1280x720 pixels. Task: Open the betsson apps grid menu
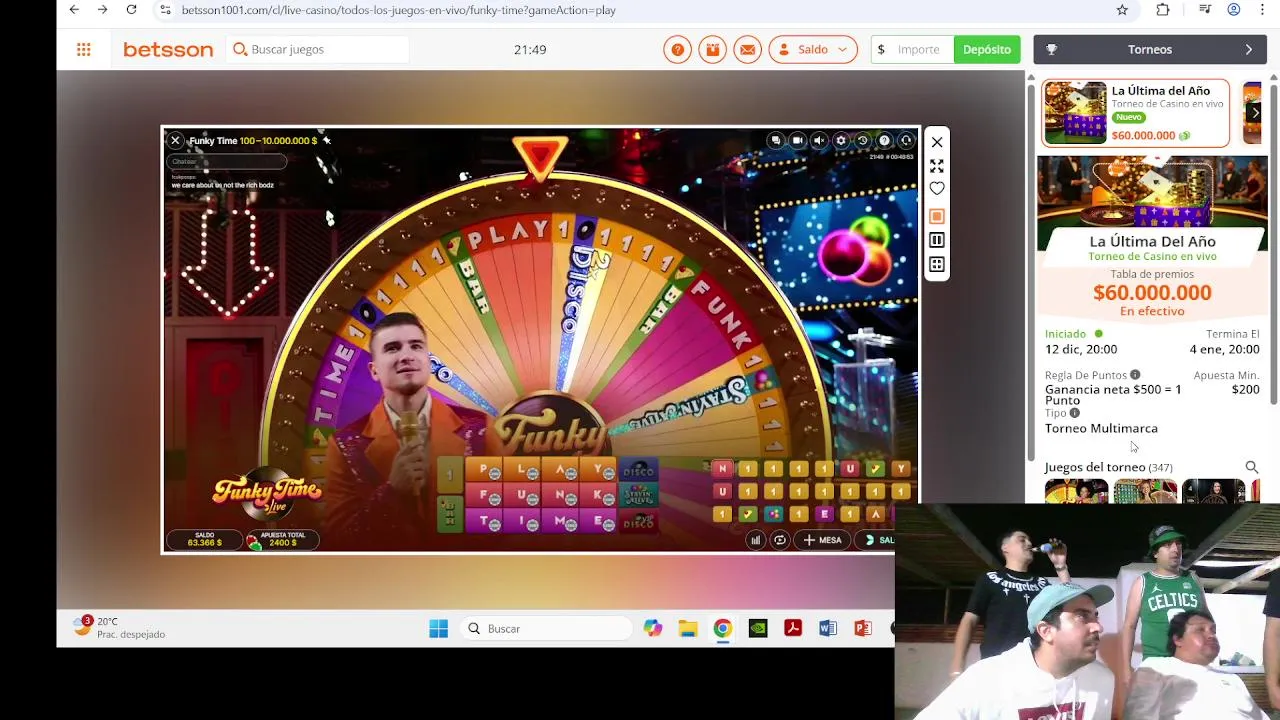pos(84,49)
